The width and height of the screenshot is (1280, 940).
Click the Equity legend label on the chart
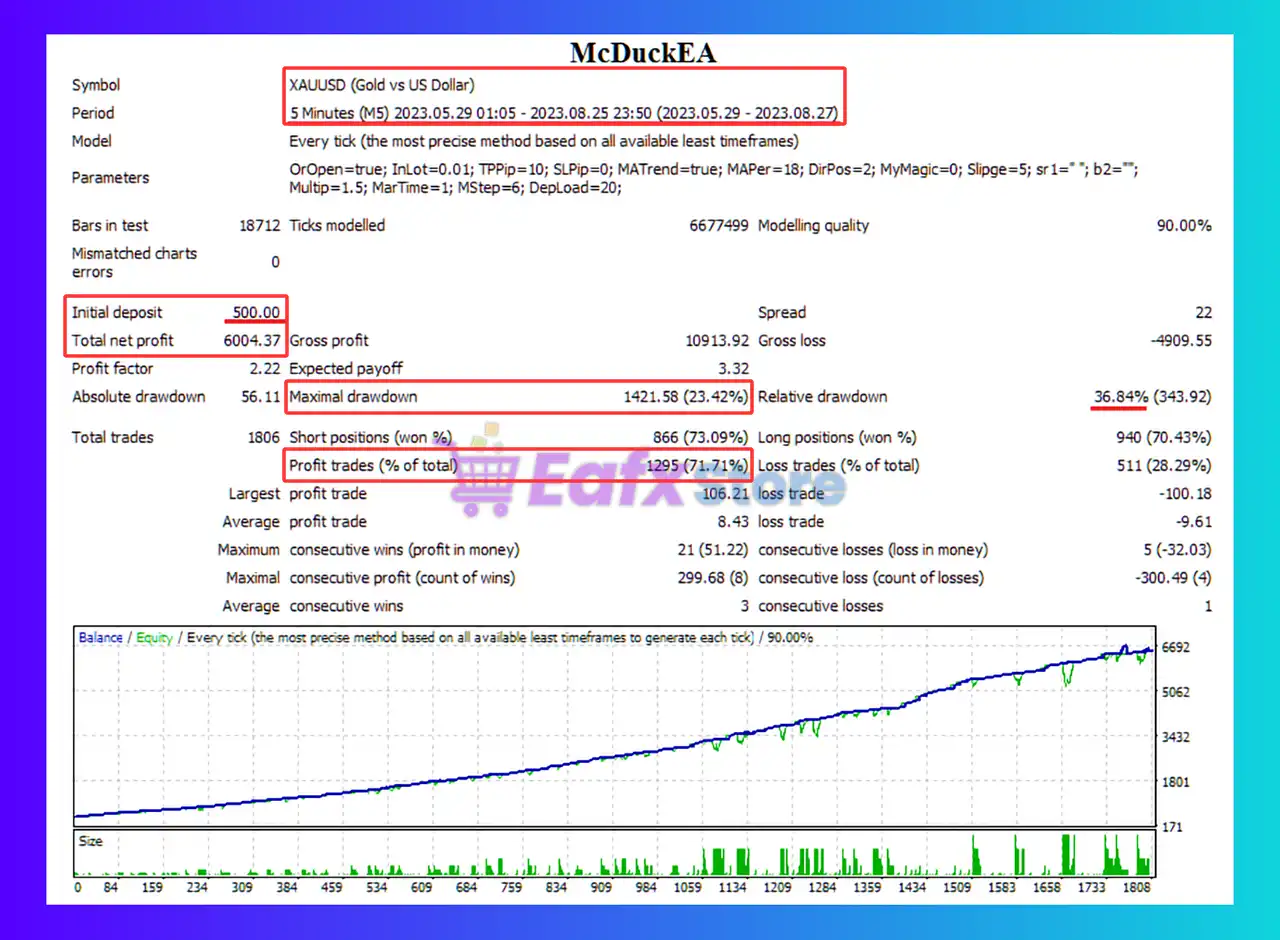(154, 638)
